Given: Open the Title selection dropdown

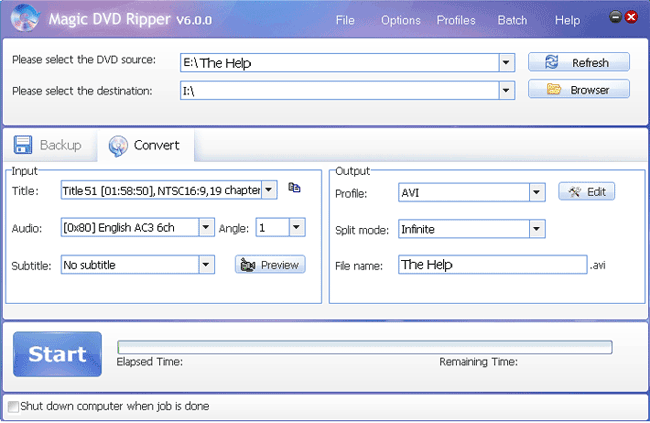Looking at the screenshot, I should tap(269, 190).
